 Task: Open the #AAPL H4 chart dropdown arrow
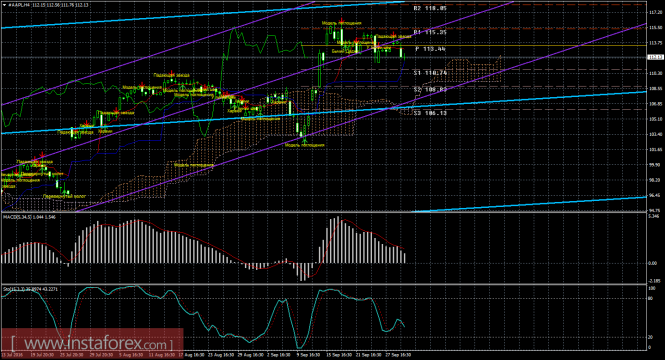[x=4, y=5]
